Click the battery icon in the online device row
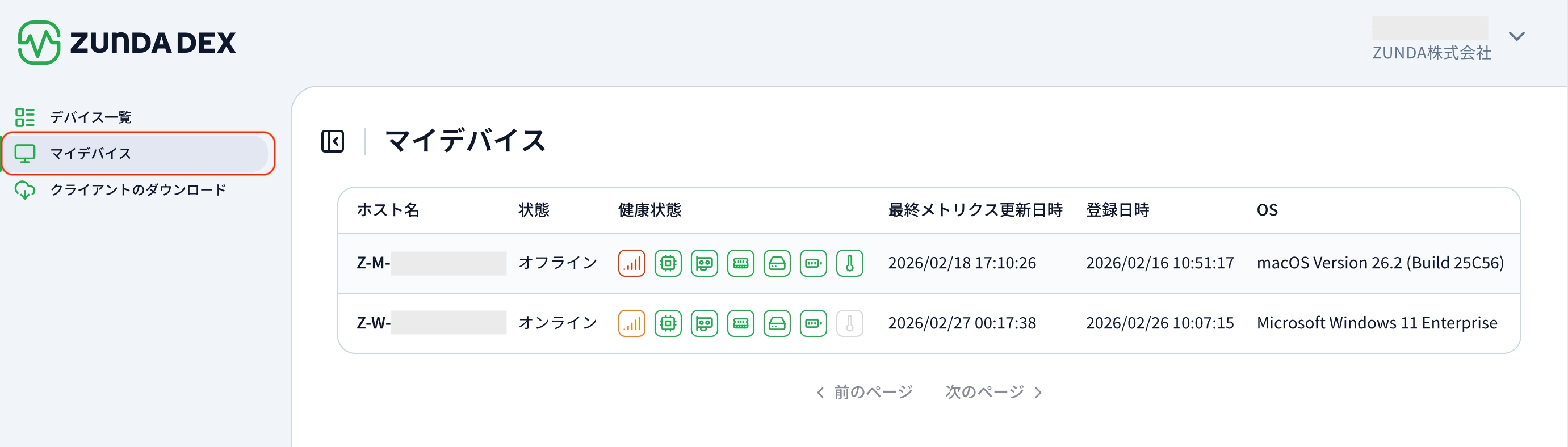The image size is (1568, 447). click(x=813, y=323)
